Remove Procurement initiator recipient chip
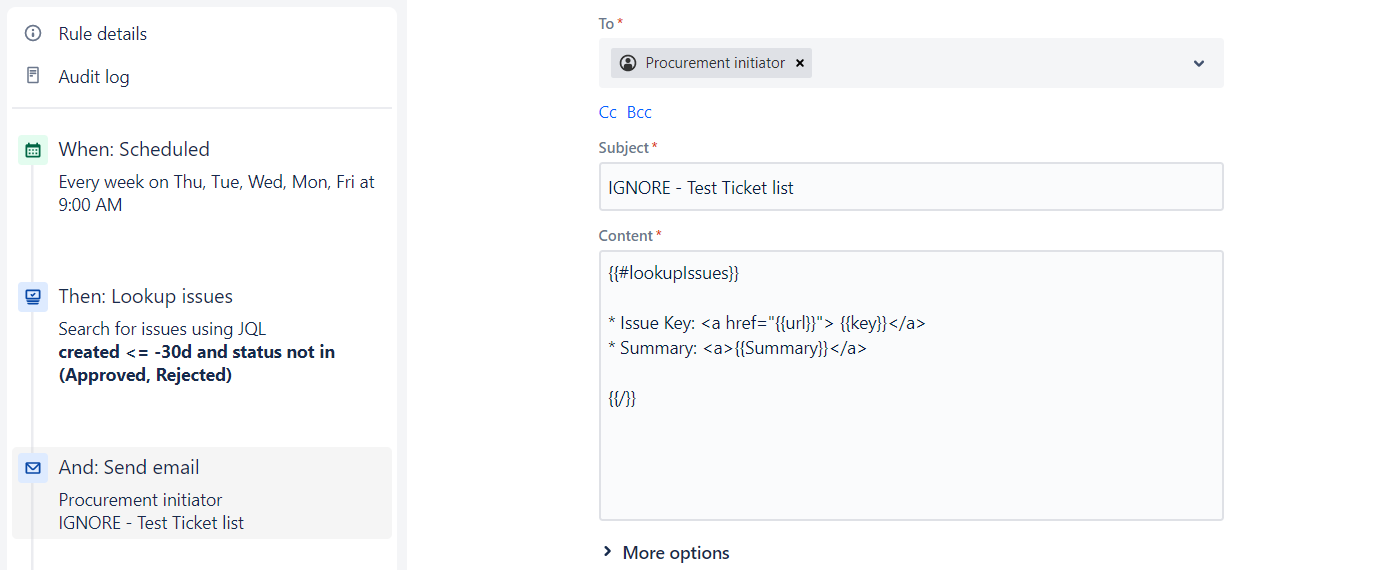The height and width of the screenshot is (570, 1379). [x=800, y=63]
